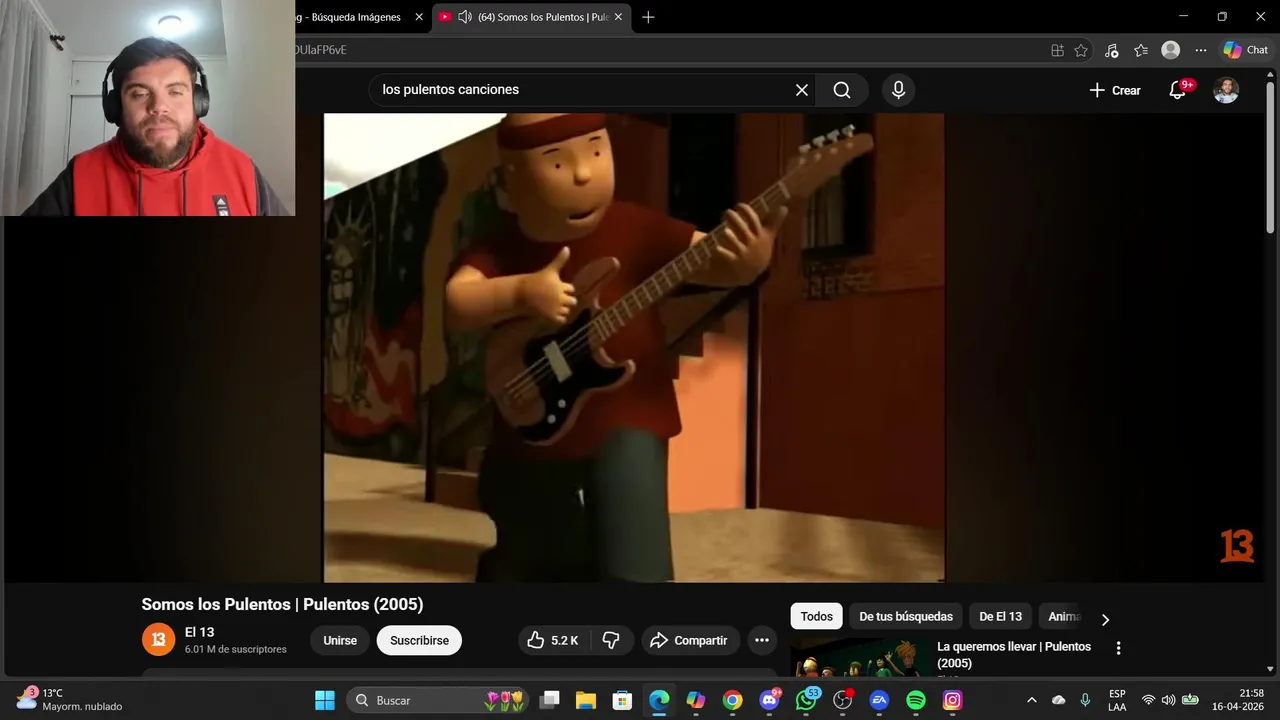Show hidden system tray icons
Image resolution: width=1280 pixels, height=720 pixels.
click(x=1032, y=700)
